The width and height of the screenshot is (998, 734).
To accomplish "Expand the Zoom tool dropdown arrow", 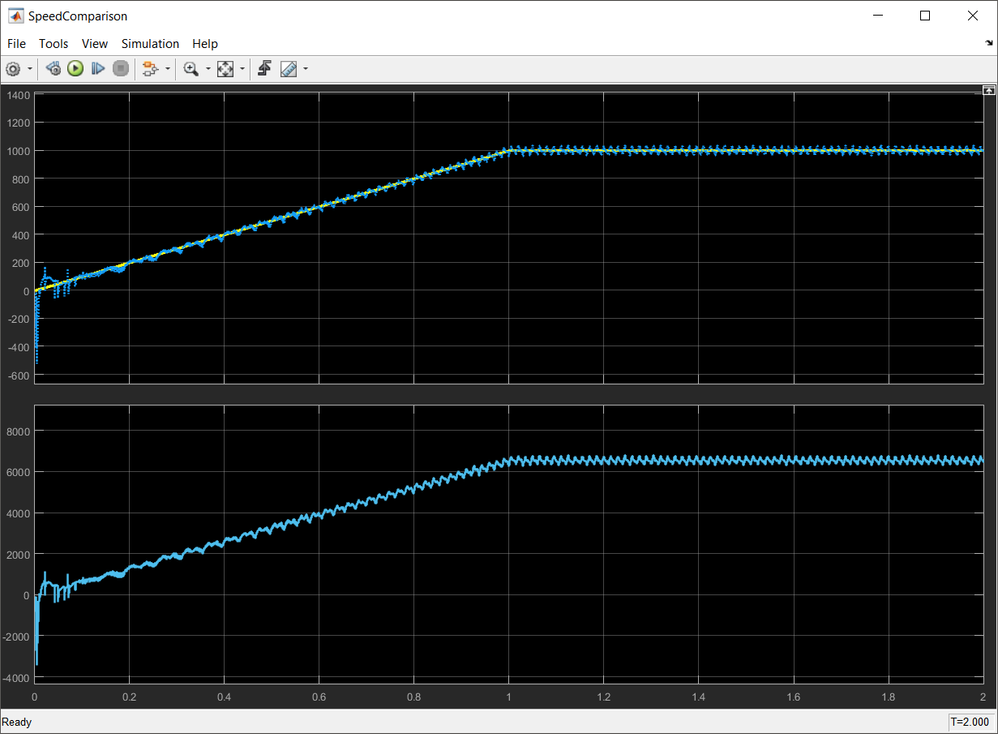I will [207, 69].
